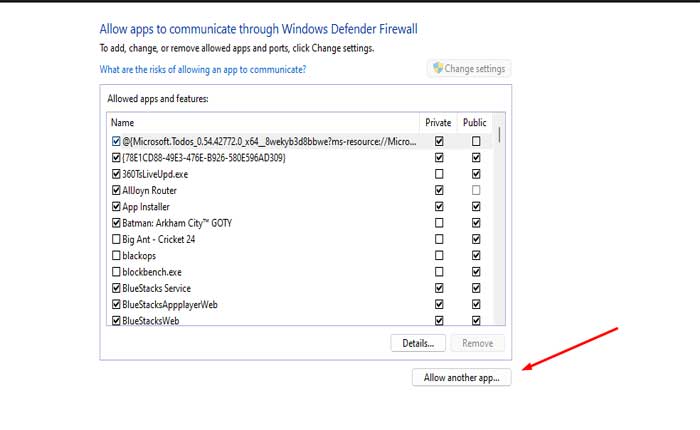Toggle Private checkbox for 360TsLiveUpd.exe
This screenshot has width=700, height=430.
click(x=439, y=174)
